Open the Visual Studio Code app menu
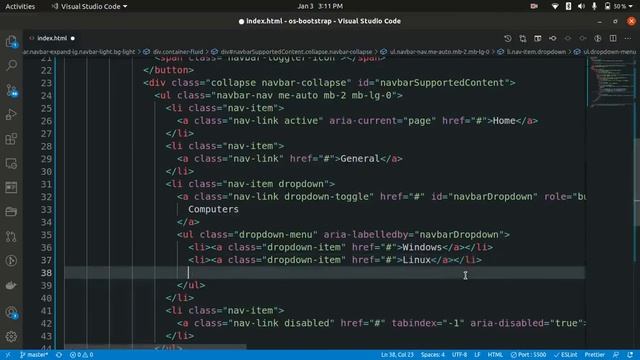 pyautogui.click(x=89, y=6)
